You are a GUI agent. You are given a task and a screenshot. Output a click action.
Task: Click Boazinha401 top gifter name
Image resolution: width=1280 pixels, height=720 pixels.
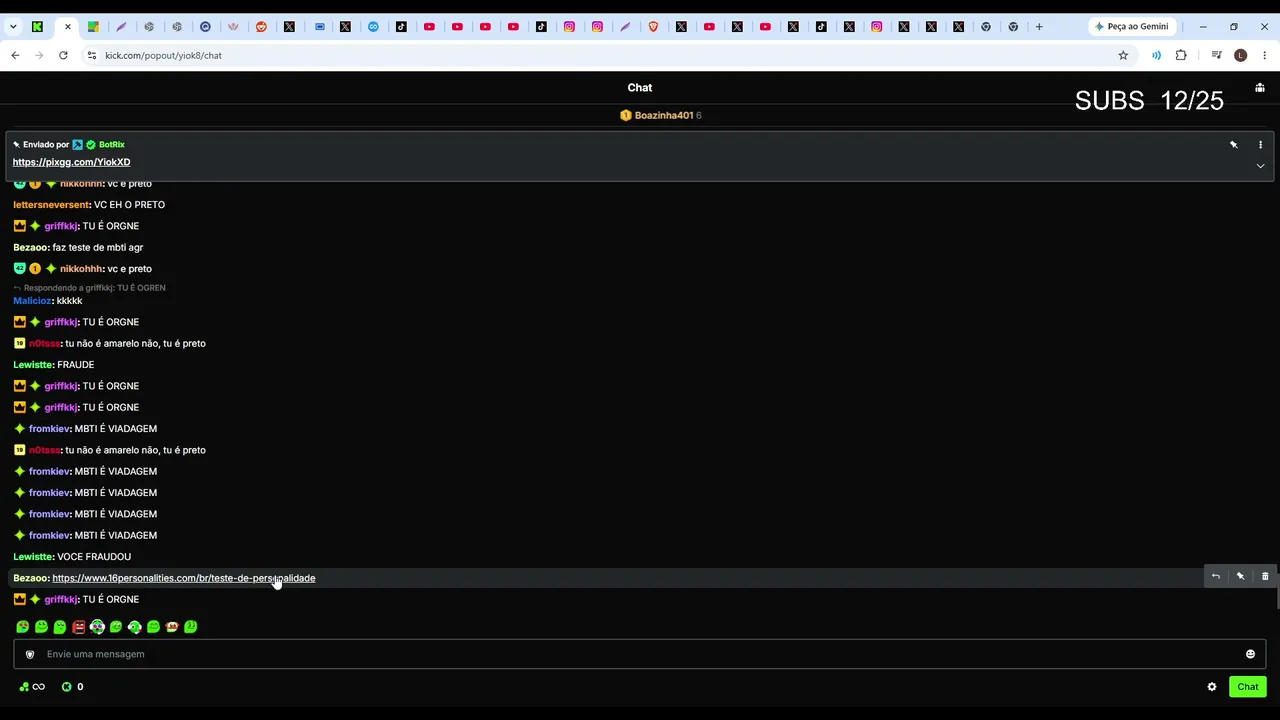tap(664, 115)
